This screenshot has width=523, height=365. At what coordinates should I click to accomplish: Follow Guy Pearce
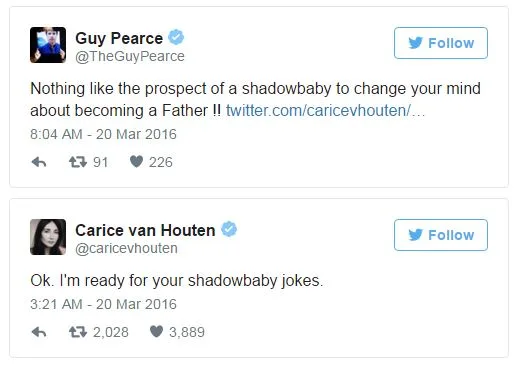click(441, 43)
